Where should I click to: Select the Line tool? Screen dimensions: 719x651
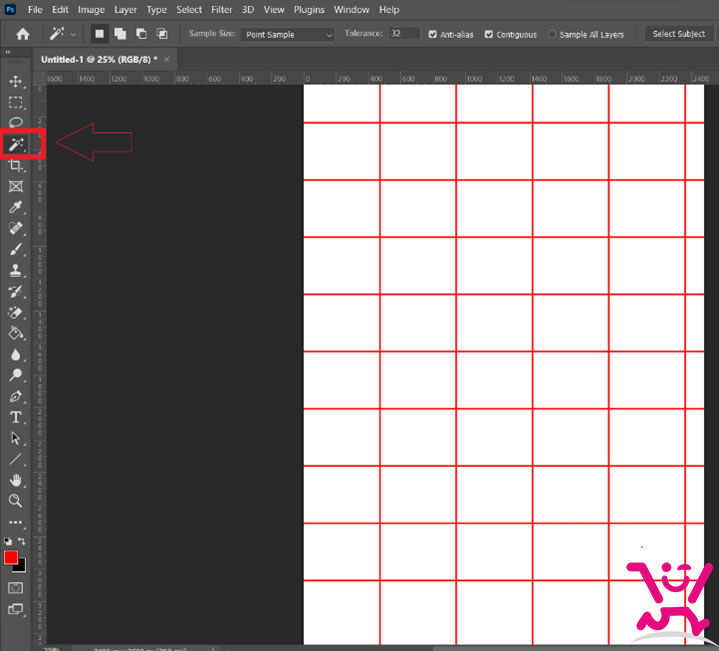(16, 459)
